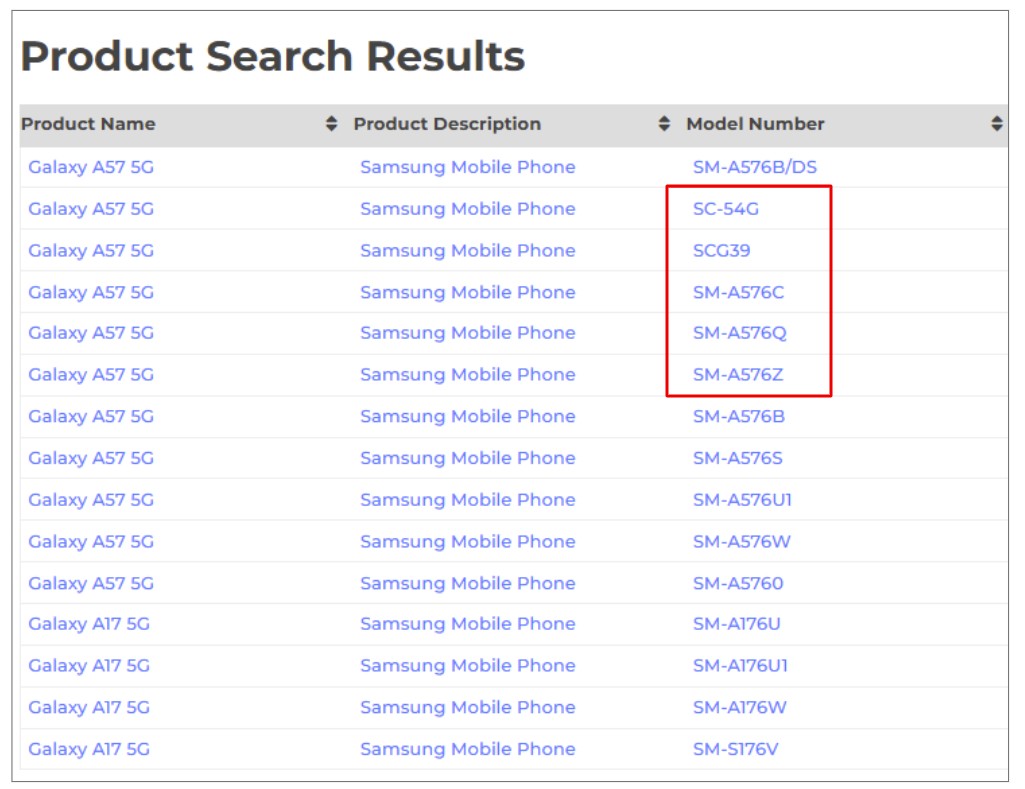Open Galaxy A57 5G link in SM-A576B row
Image resolution: width=1025 pixels, height=789 pixels.
(x=91, y=417)
